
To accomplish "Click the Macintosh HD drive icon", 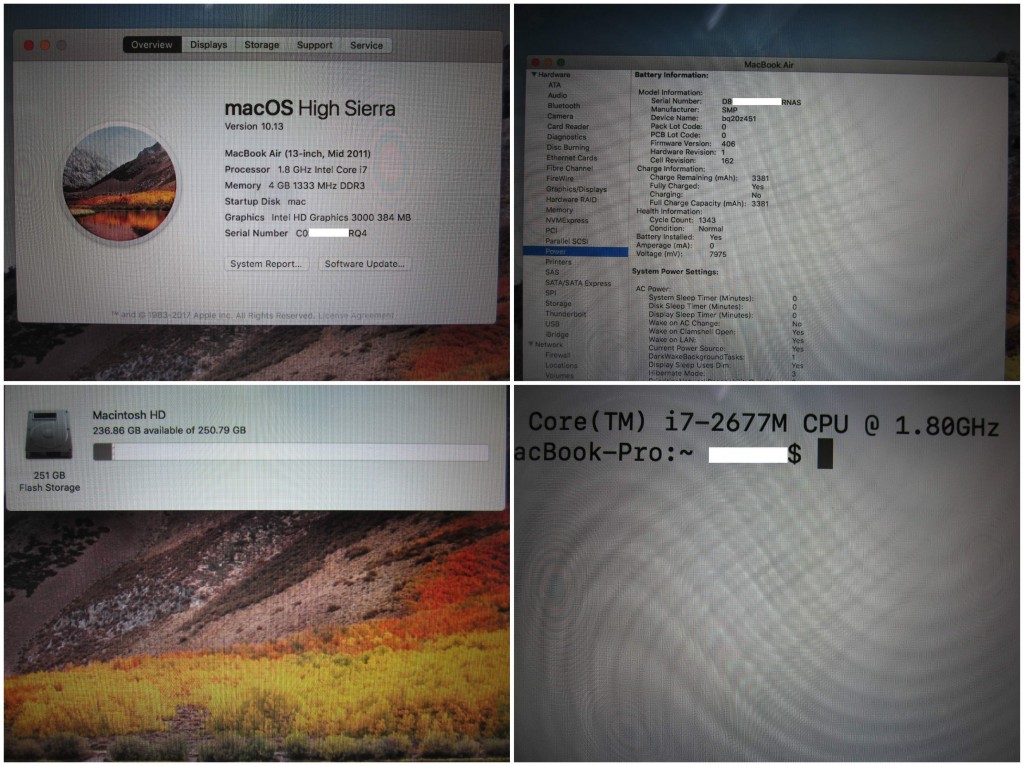I will pos(48,434).
